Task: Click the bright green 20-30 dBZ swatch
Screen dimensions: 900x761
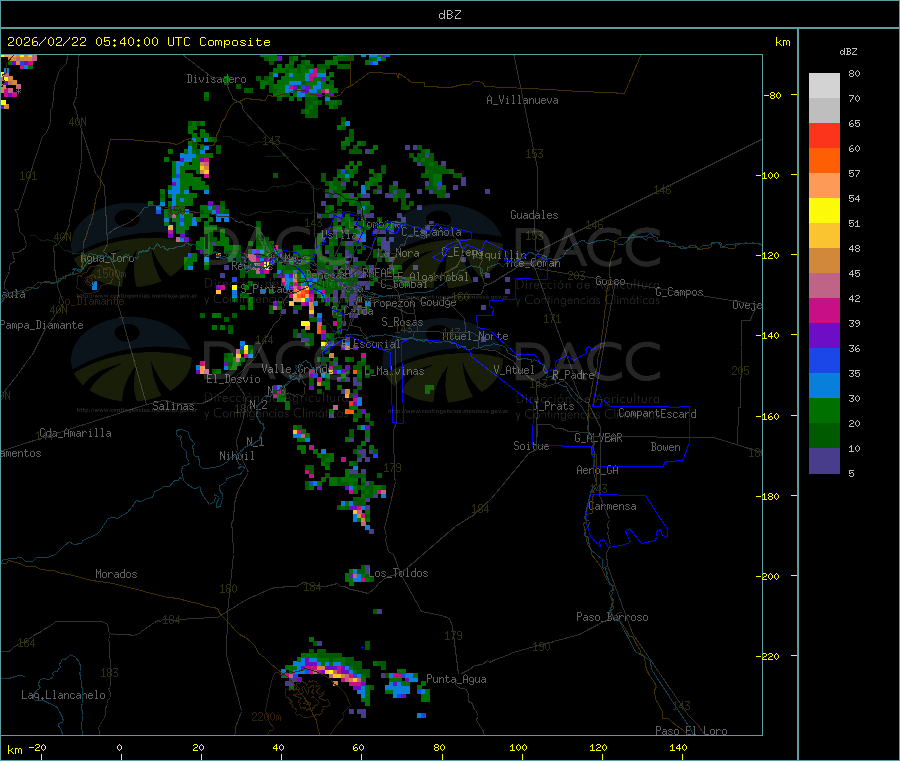Action: (x=824, y=410)
